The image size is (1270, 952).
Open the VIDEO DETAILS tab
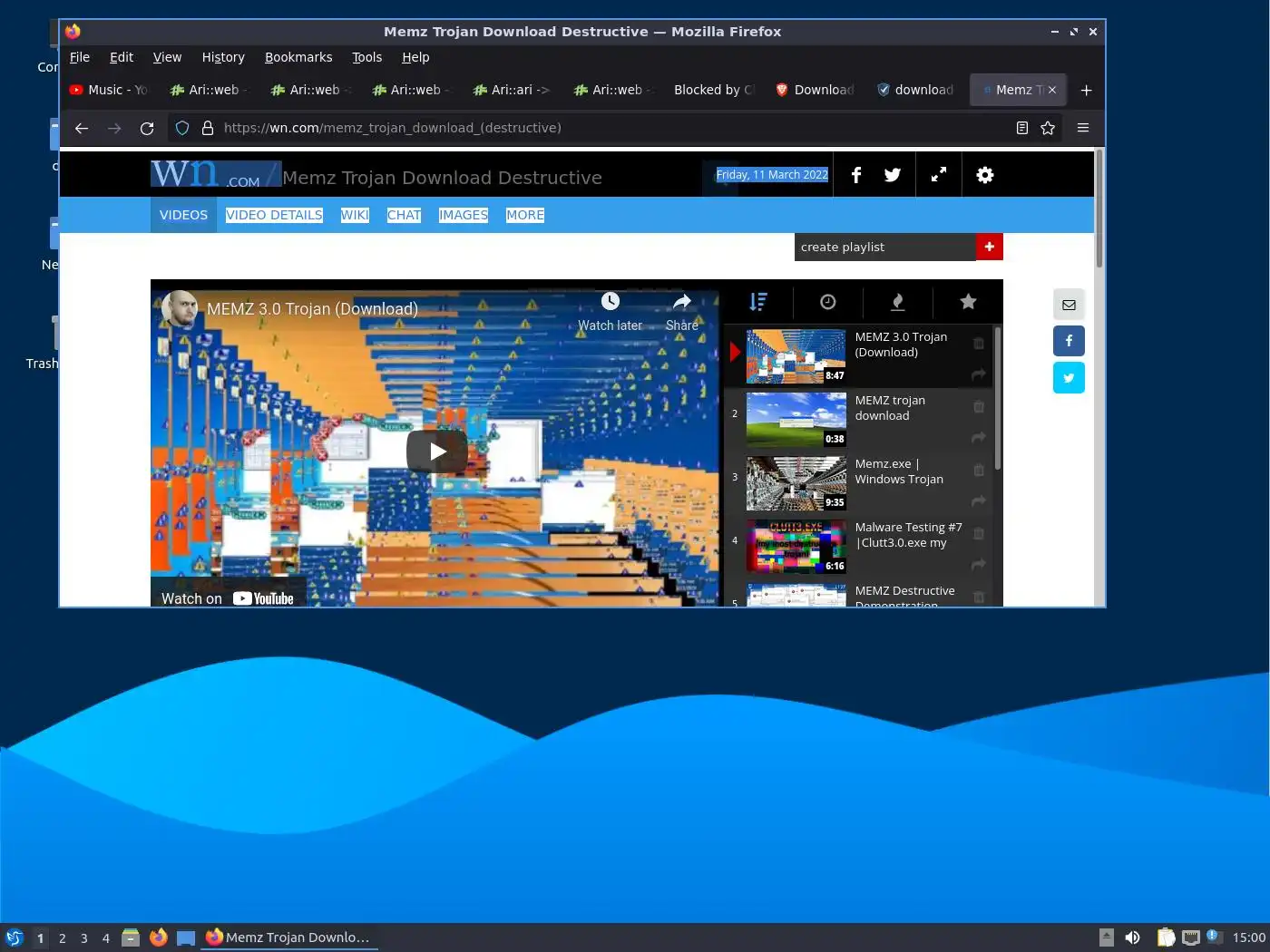tap(274, 215)
